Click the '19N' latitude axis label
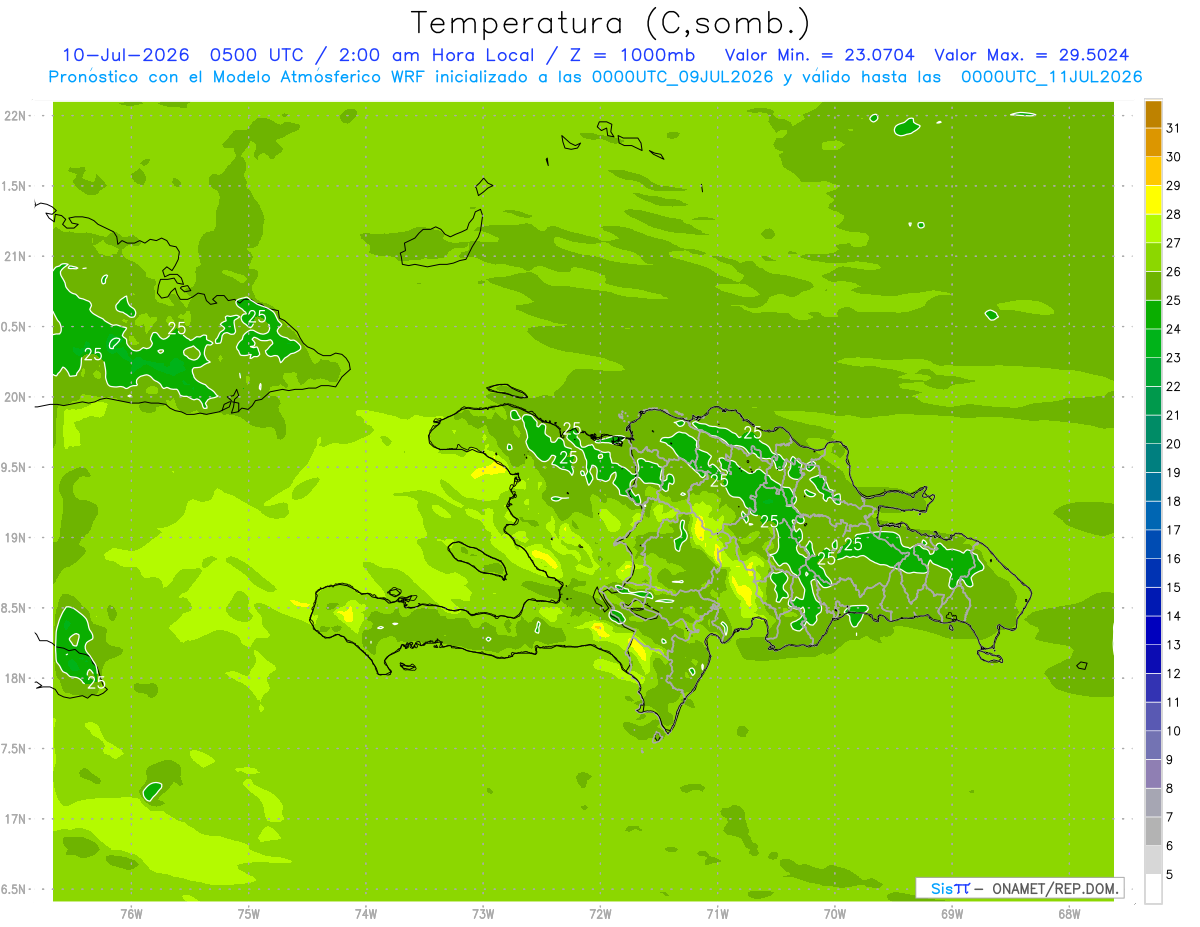 [x=16, y=538]
